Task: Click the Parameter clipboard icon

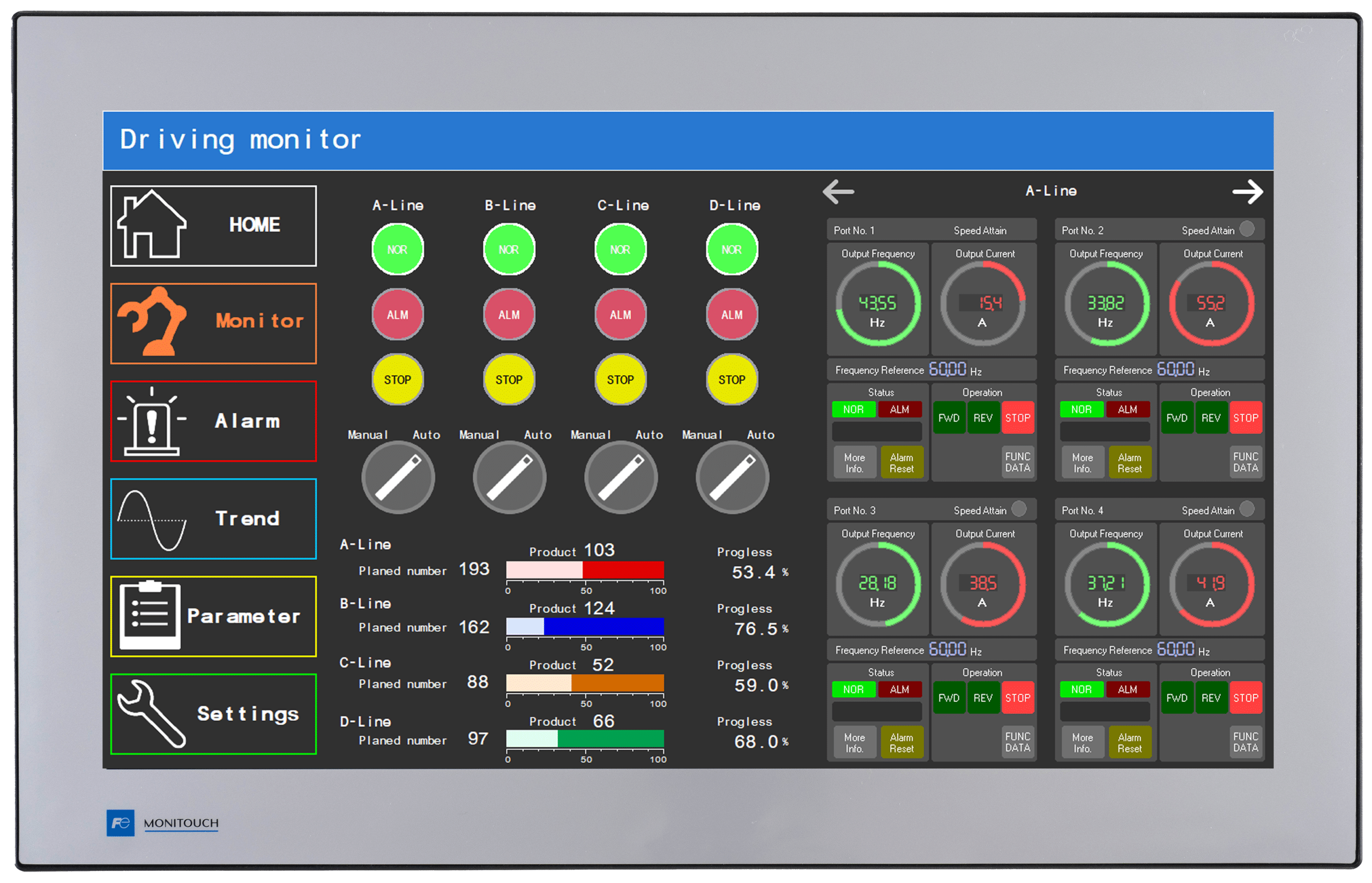Action: click(150, 616)
